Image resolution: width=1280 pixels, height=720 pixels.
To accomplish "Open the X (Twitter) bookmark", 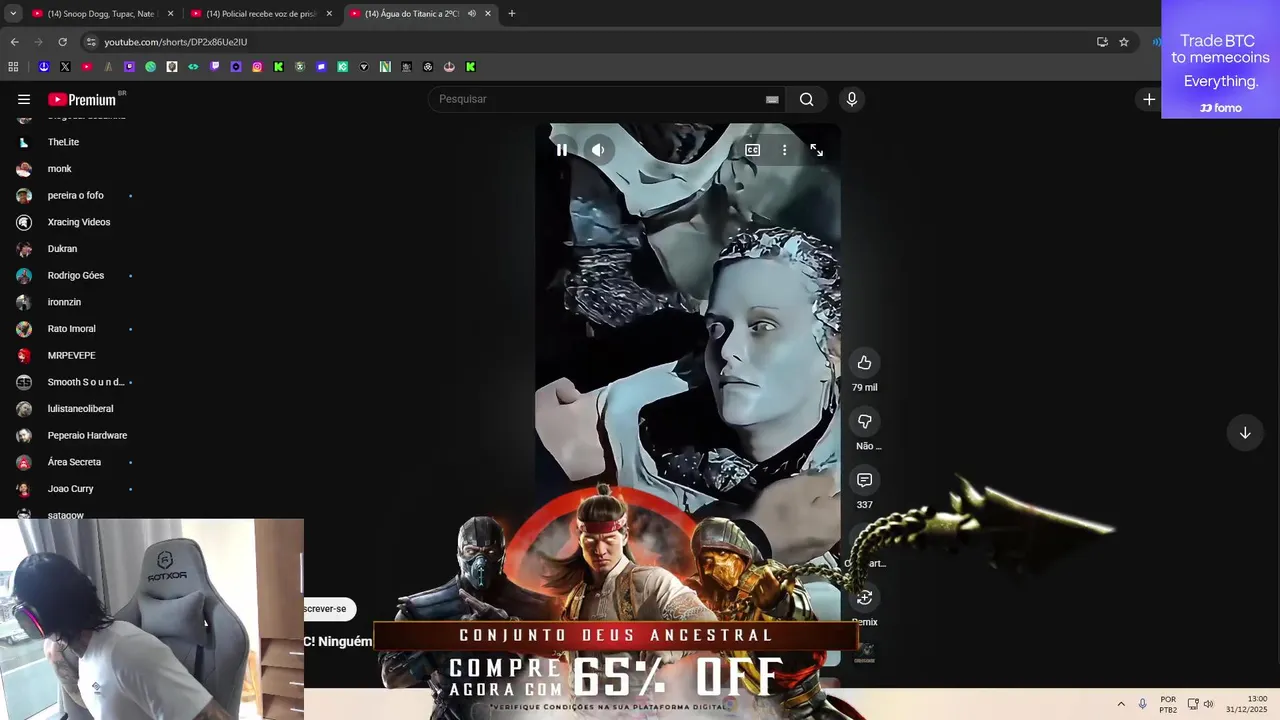I will click(65, 67).
